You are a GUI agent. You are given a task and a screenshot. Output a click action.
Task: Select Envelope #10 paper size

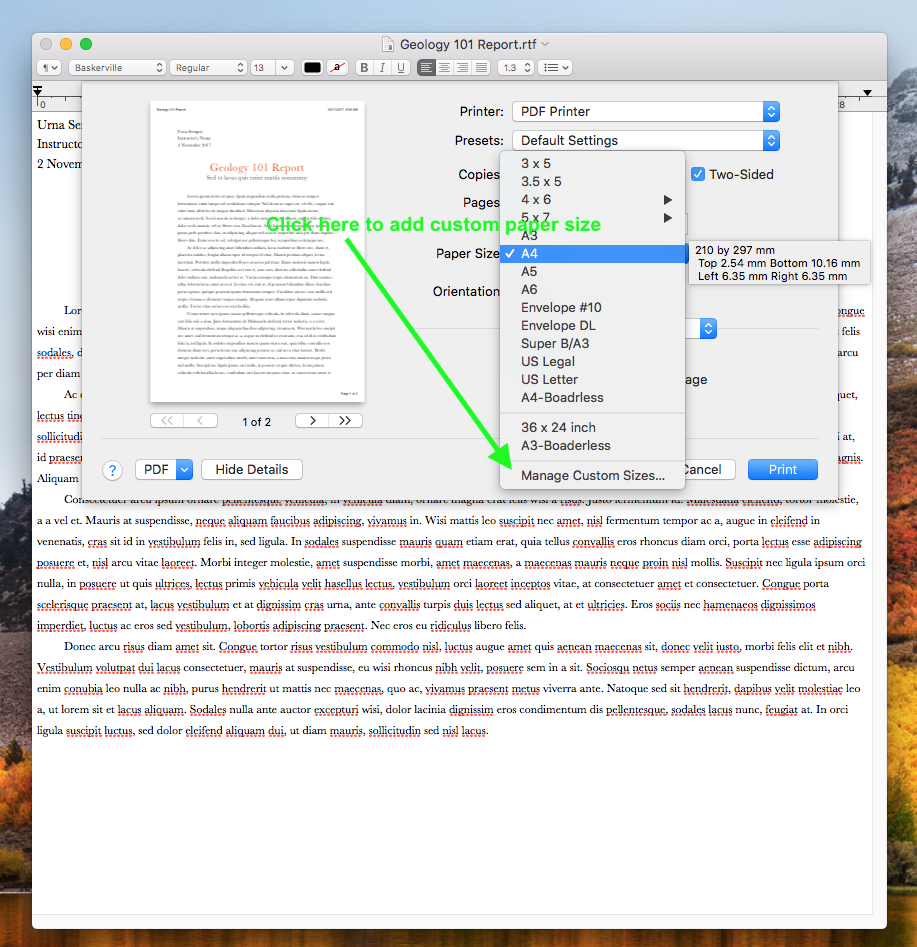tap(593, 308)
